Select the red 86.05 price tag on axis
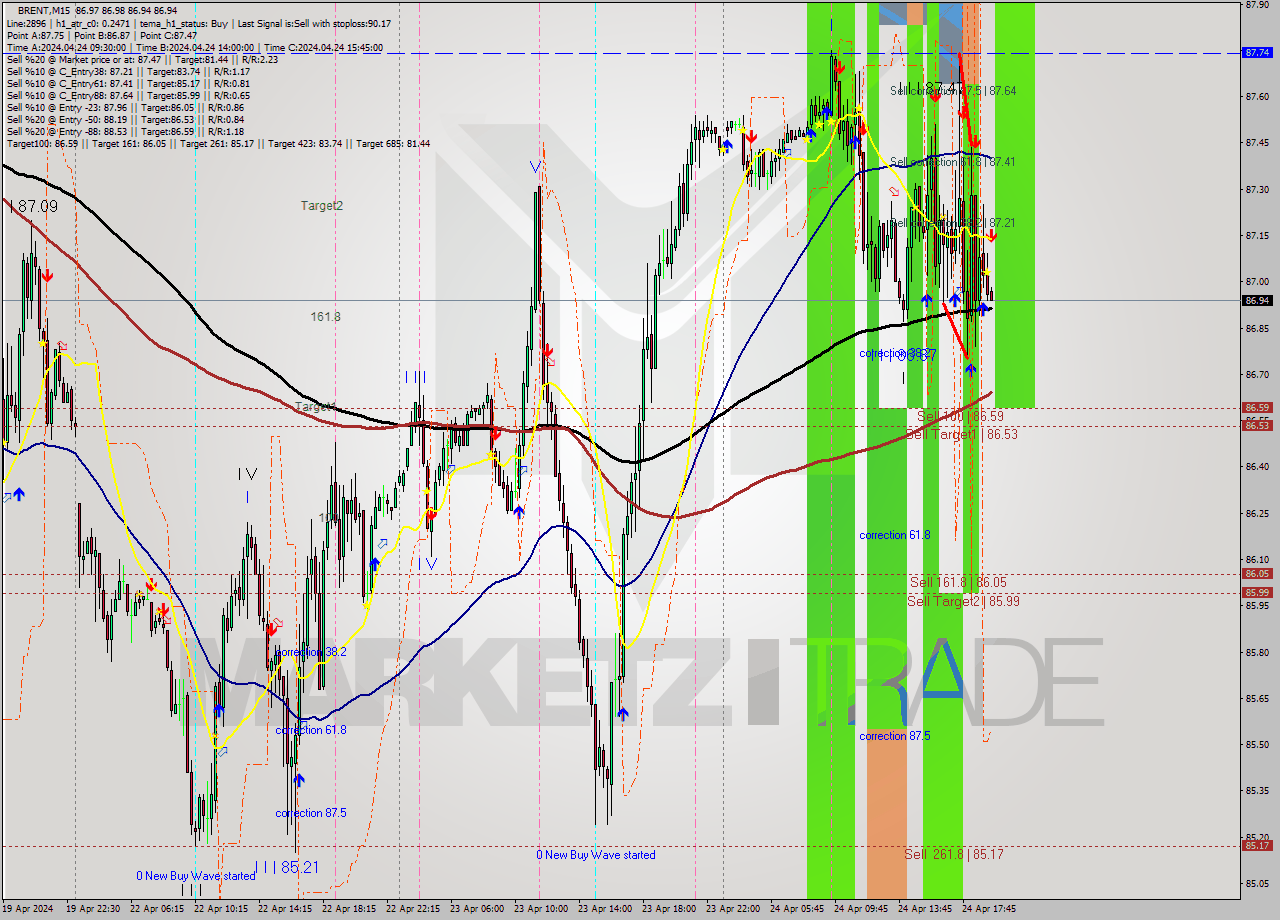Viewport: 1280px width, 920px height. click(x=1256, y=573)
